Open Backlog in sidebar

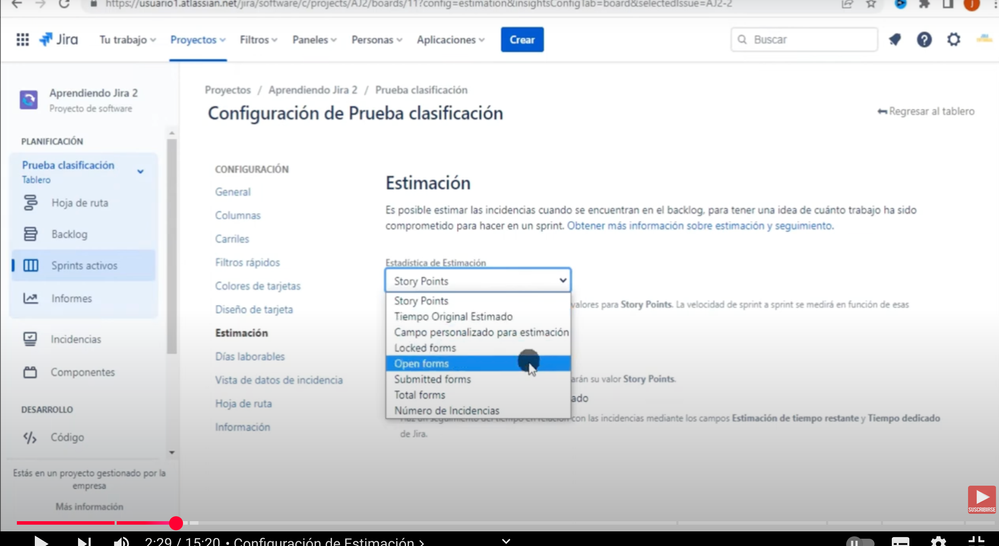(69, 234)
